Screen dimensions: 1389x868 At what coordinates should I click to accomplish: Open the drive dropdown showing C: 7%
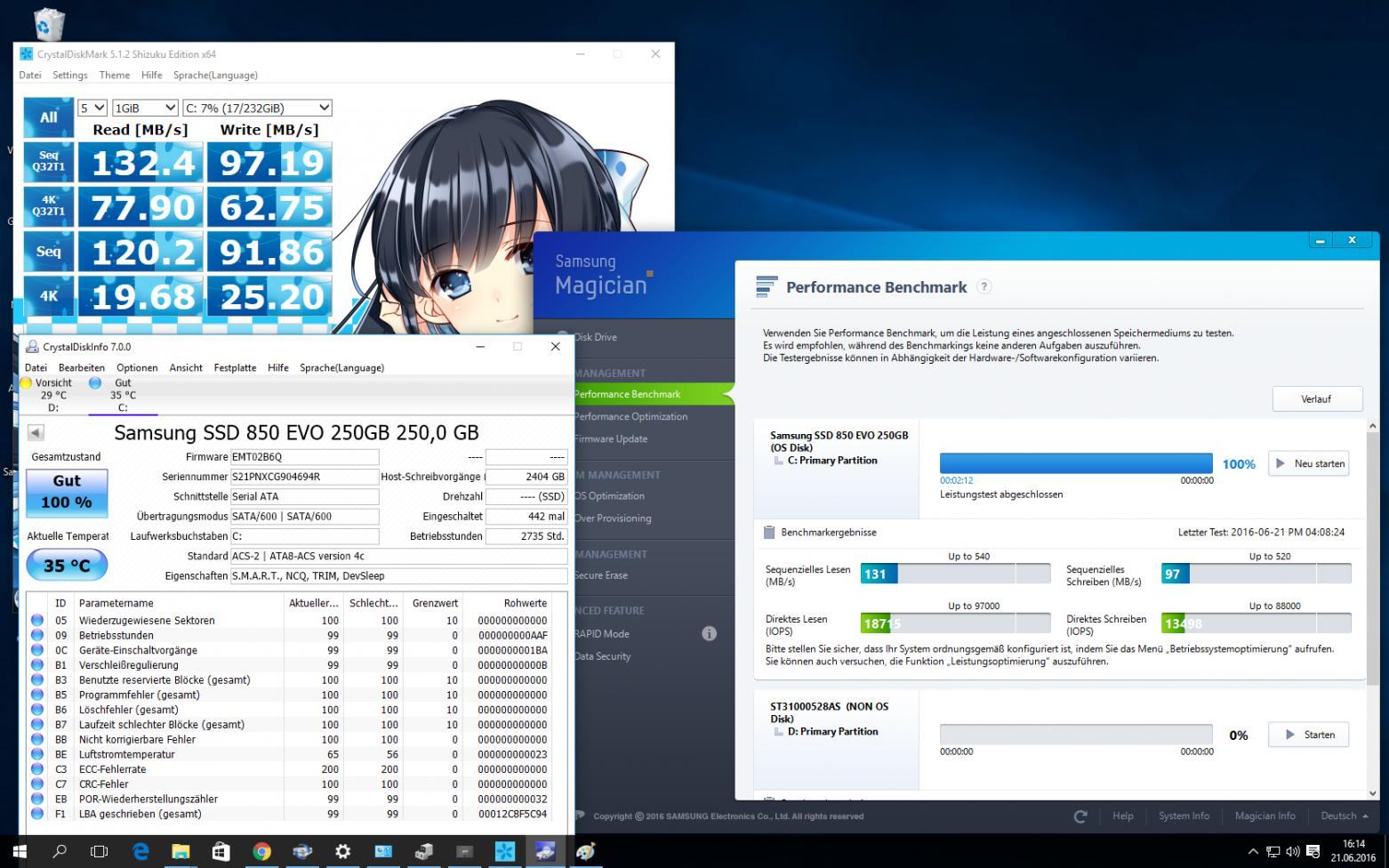click(257, 108)
